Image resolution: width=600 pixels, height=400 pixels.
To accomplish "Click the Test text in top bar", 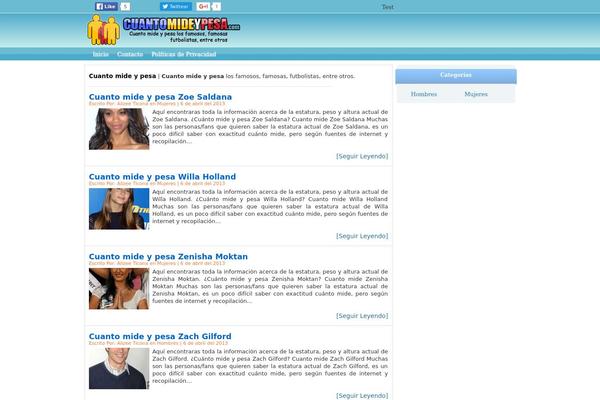I will pyautogui.click(x=388, y=7).
